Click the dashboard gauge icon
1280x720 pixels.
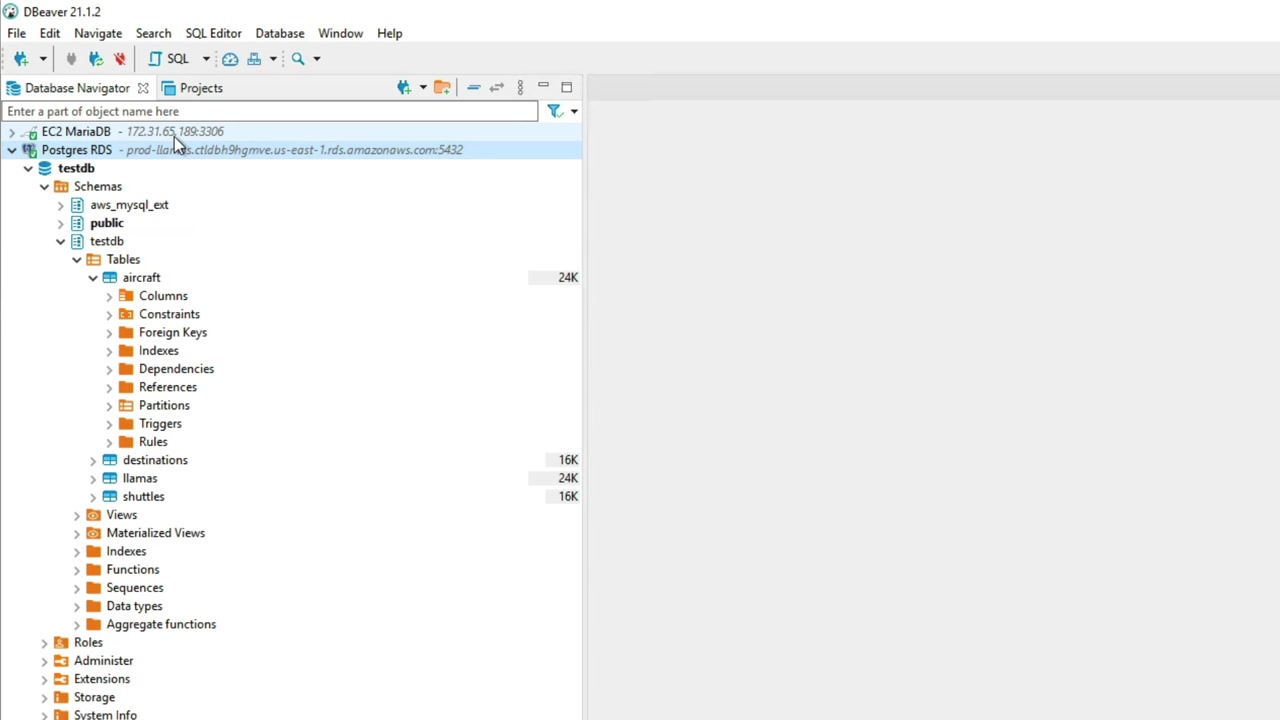pos(230,59)
